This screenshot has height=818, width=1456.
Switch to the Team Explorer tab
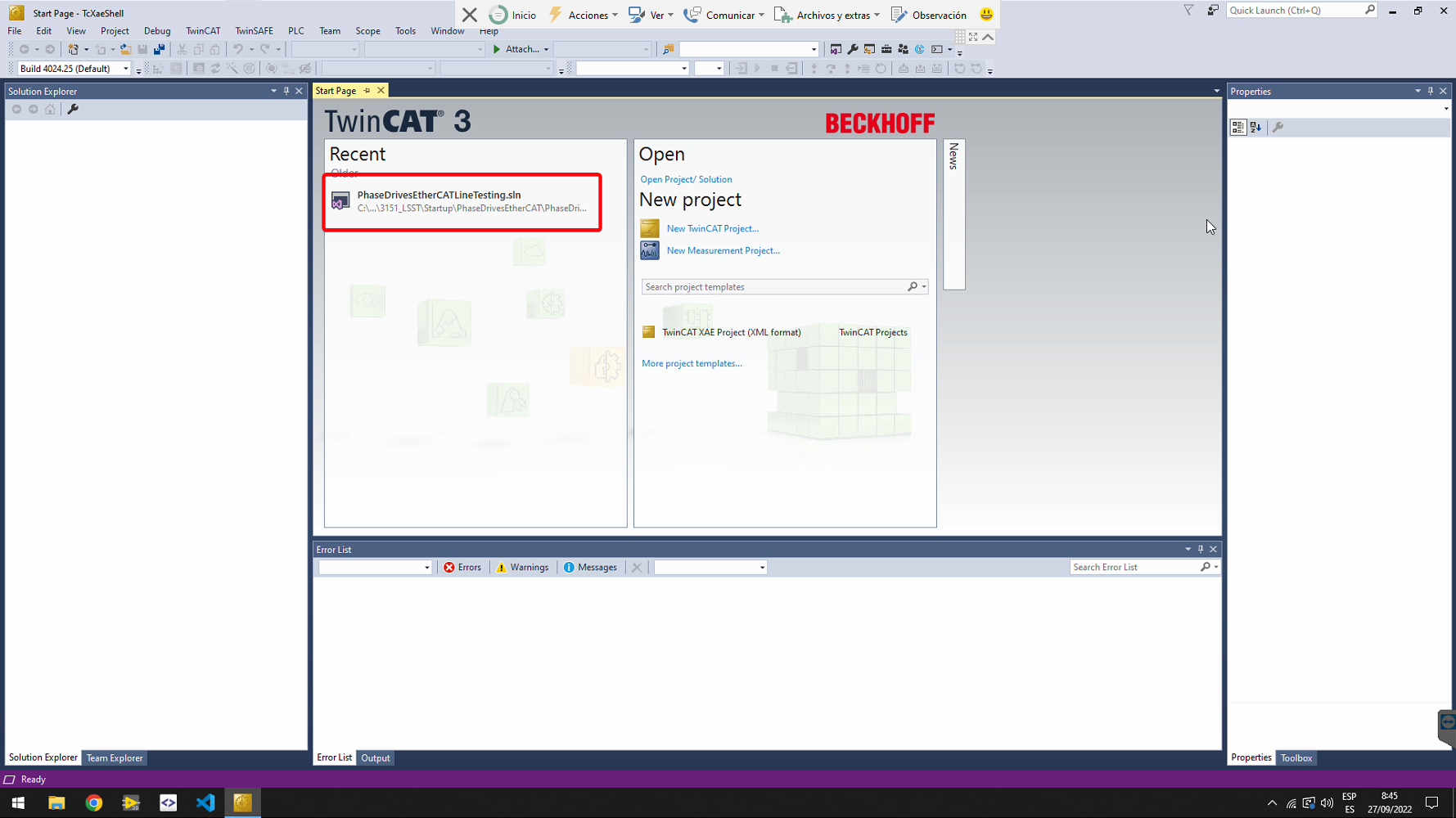click(115, 758)
